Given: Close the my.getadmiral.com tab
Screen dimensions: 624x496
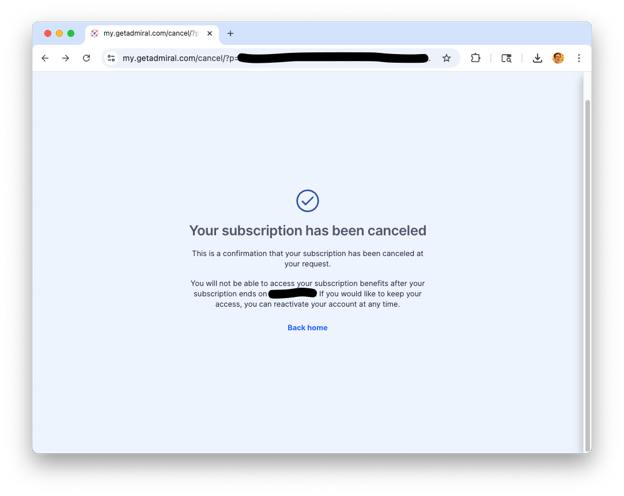Looking at the screenshot, I should [210, 33].
